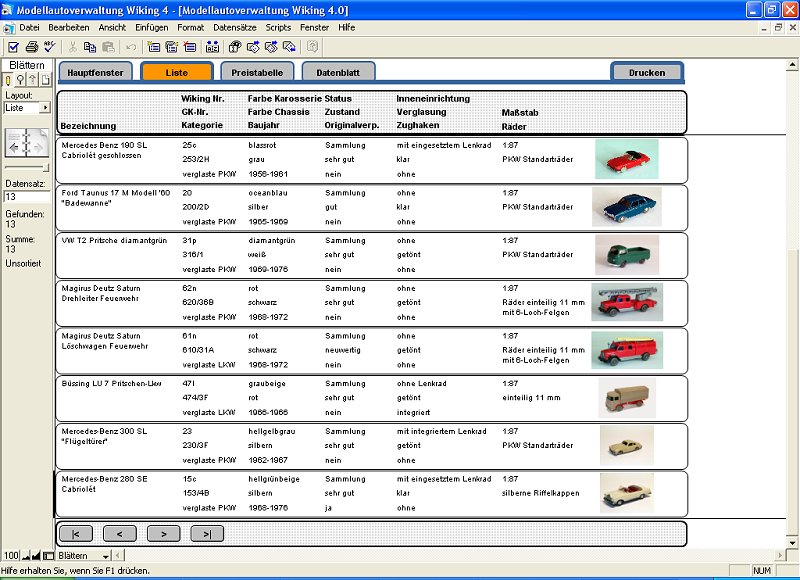Click the red Mercedes 190 SL thumbnail

coord(627,159)
